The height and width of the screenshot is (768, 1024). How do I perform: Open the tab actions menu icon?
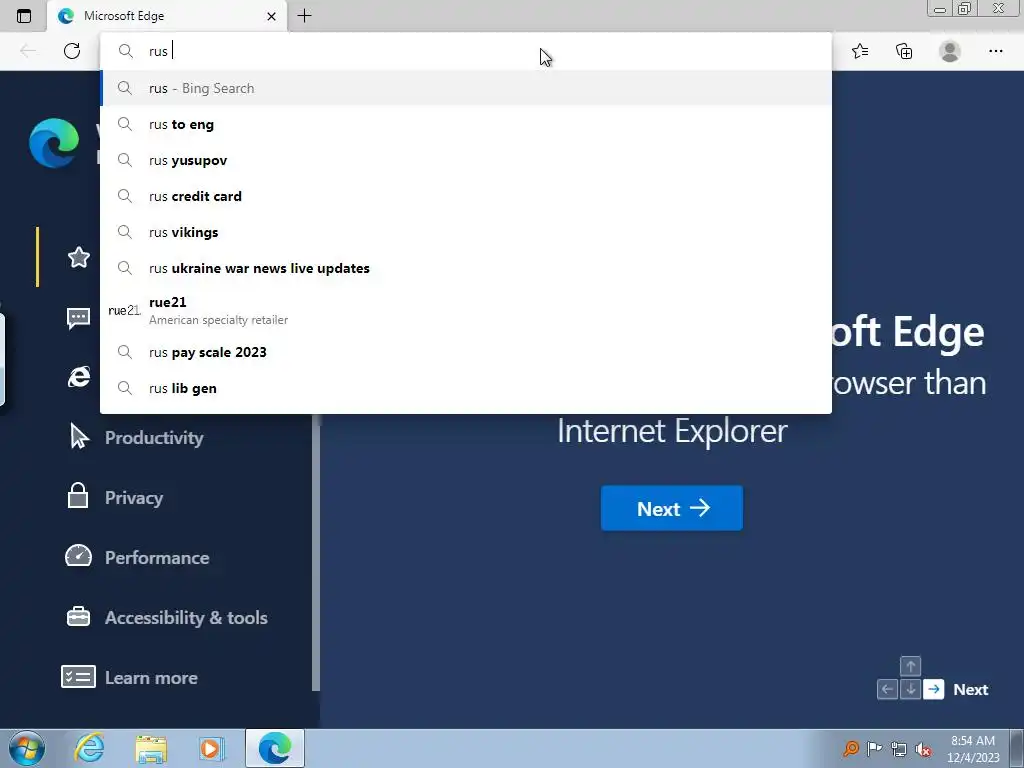24,16
